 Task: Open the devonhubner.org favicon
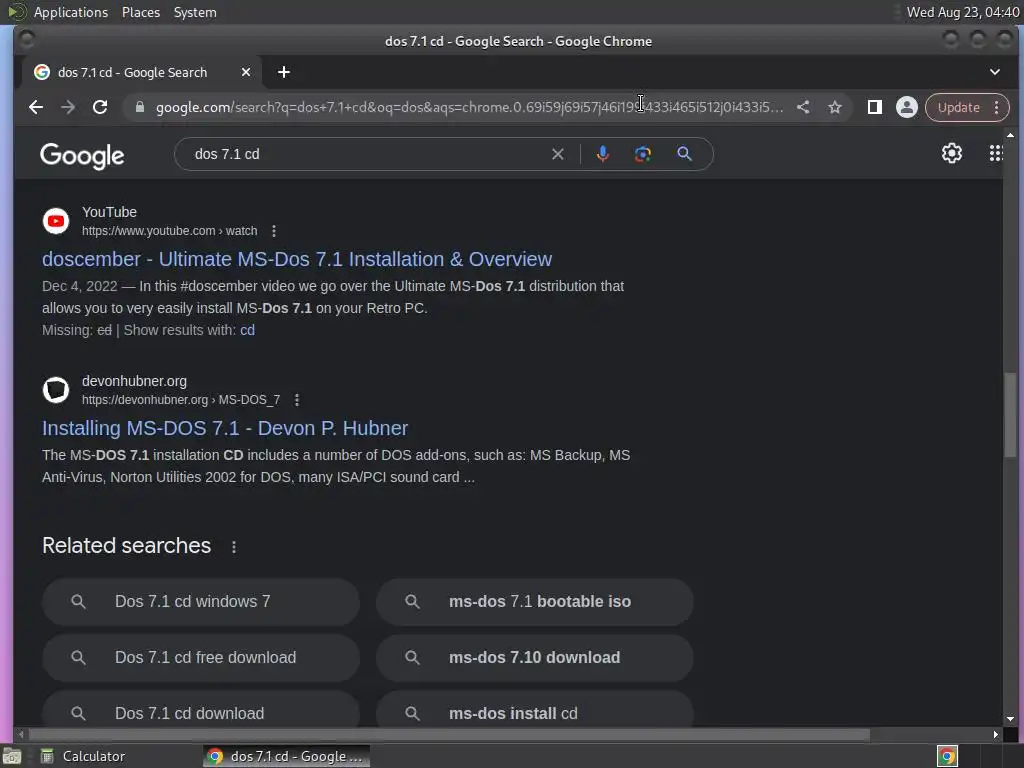[56, 390]
